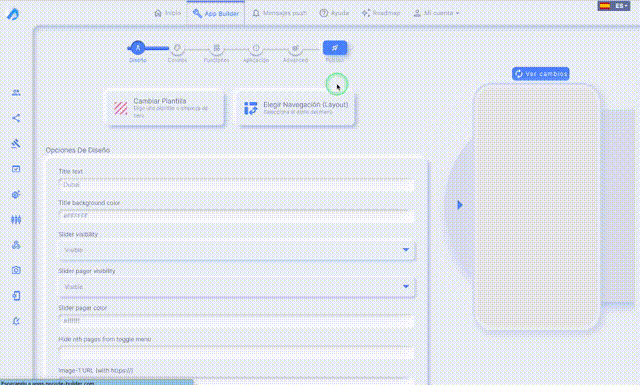Open the Slider visibility dropdown

(x=237, y=250)
